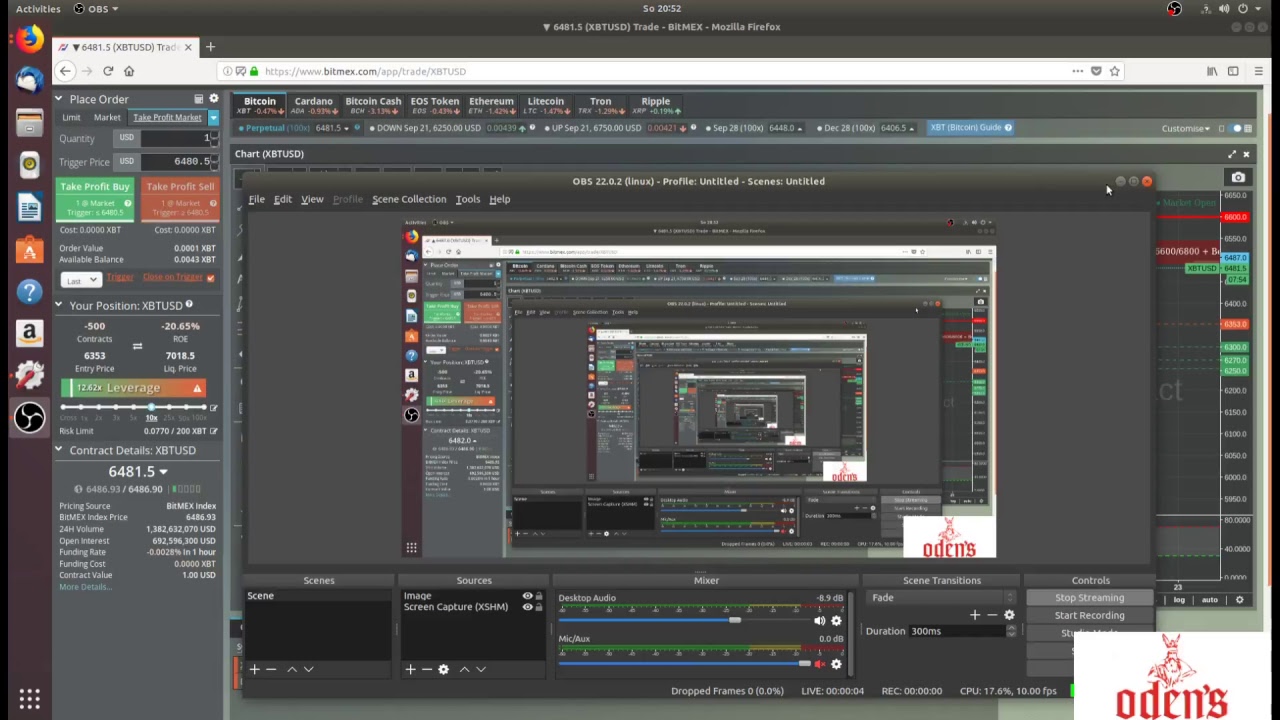Click Start Recording in OBS
Viewport: 1280px width, 720px height.
[1089, 616]
